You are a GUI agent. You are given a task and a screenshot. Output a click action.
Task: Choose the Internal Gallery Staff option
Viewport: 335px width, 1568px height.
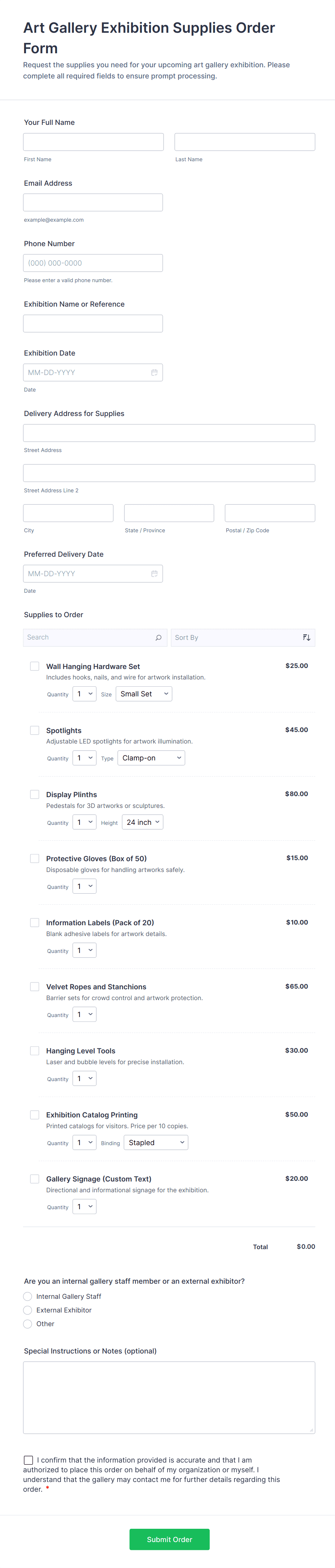(28, 1296)
